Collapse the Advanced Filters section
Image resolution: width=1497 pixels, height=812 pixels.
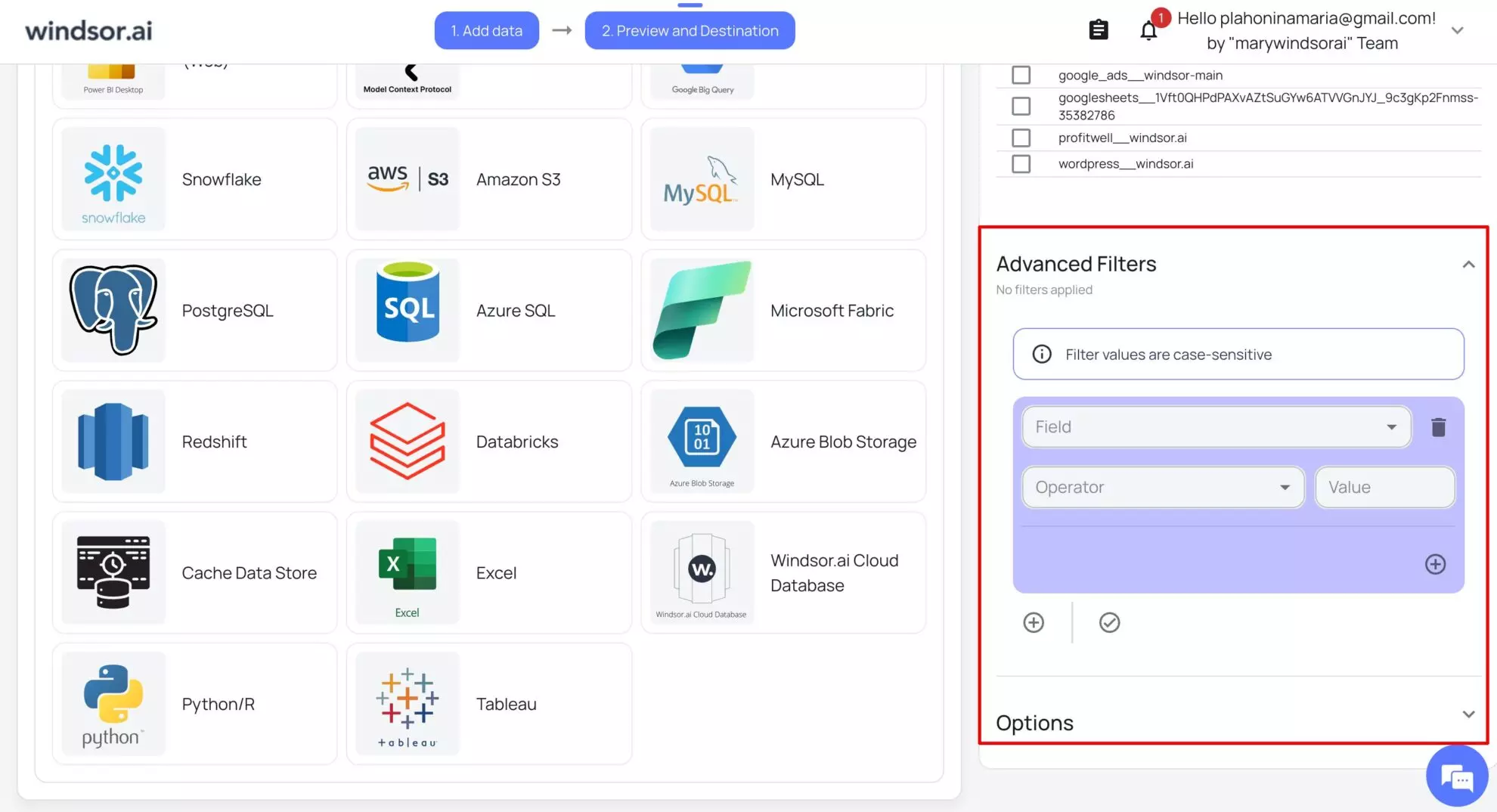click(1468, 265)
